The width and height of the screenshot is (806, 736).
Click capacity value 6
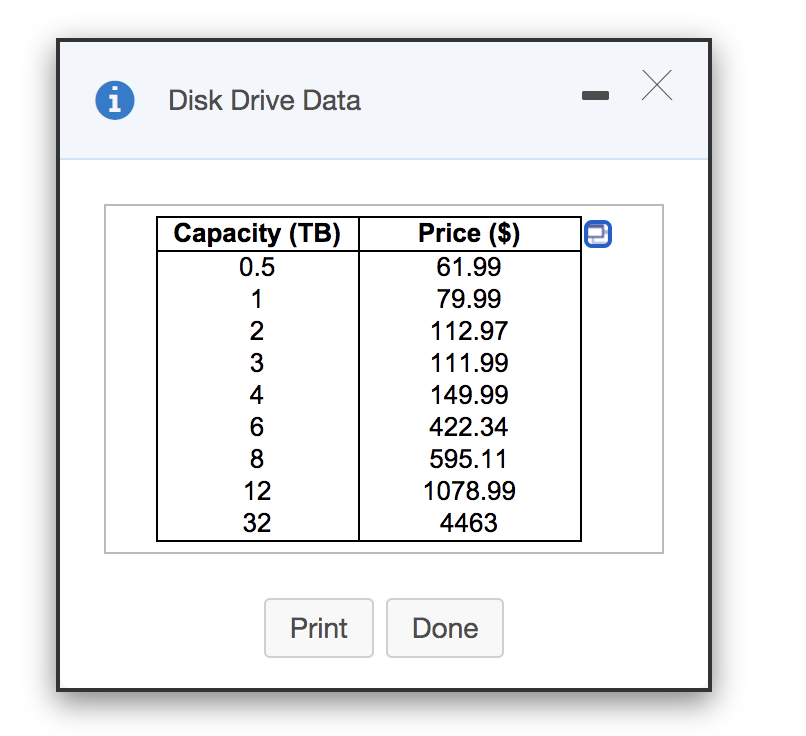pyautogui.click(x=257, y=427)
